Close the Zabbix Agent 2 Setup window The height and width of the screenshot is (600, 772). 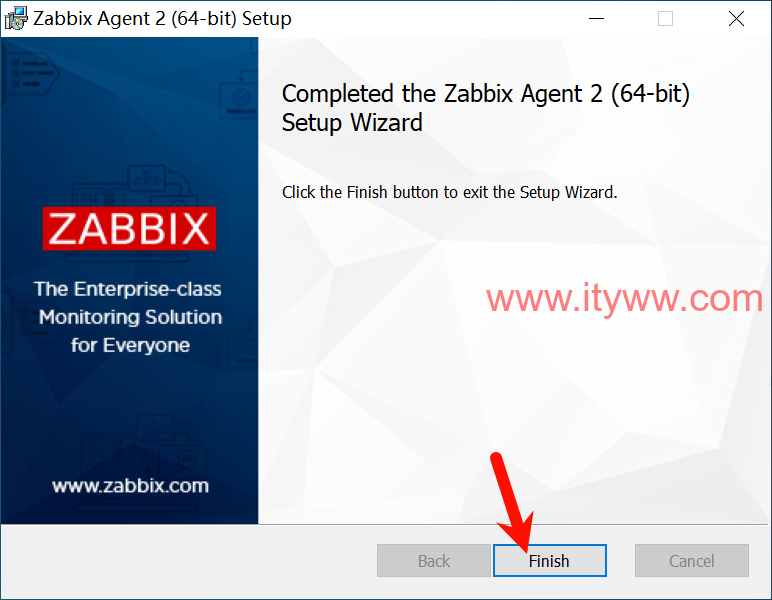click(737, 19)
